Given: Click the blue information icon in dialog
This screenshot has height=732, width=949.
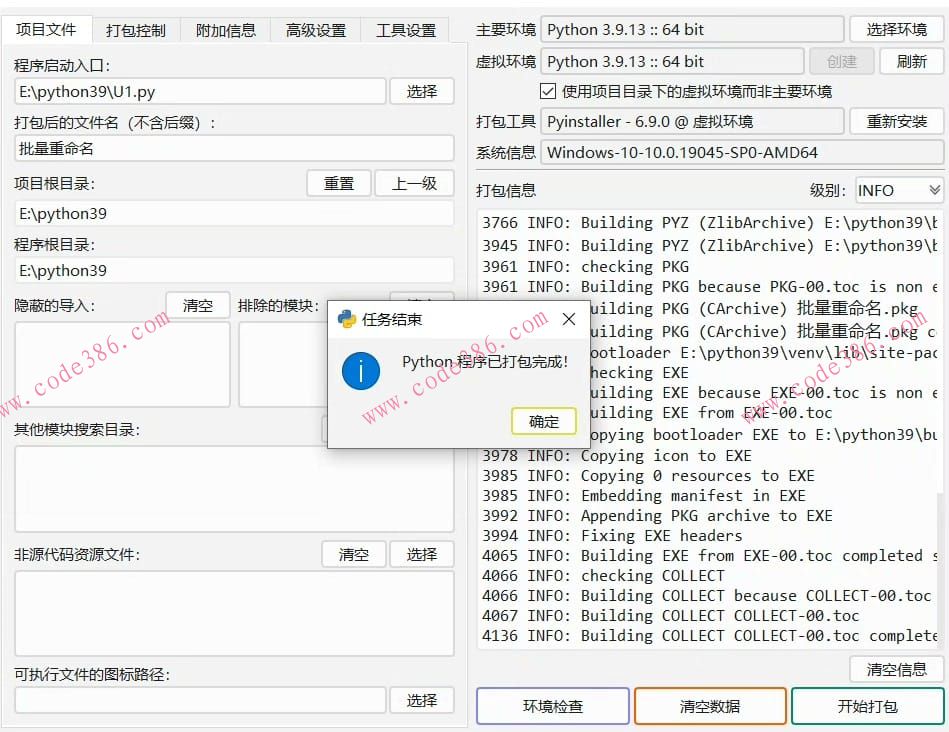Looking at the screenshot, I should pyautogui.click(x=361, y=371).
